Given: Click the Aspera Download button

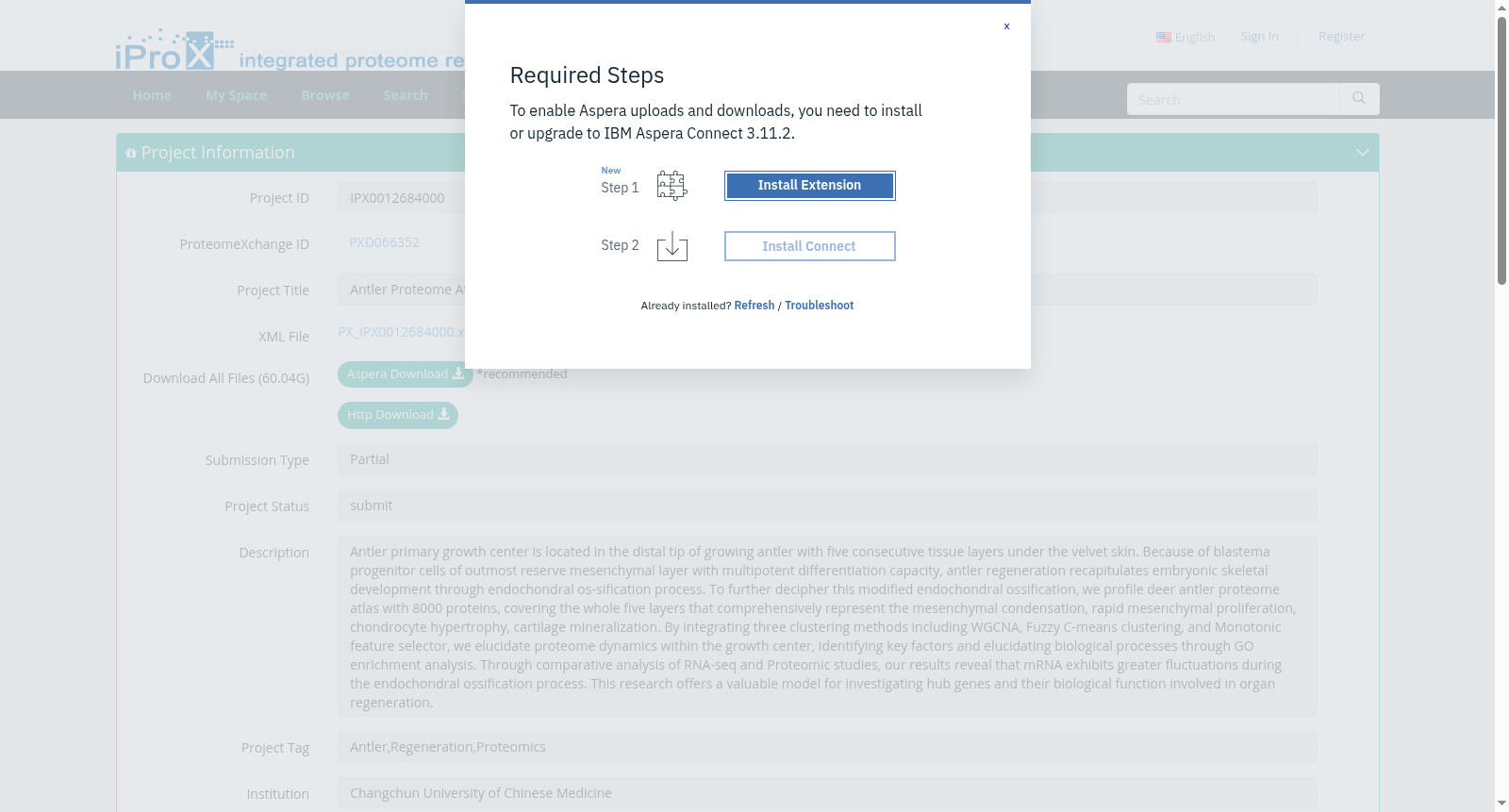Looking at the screenshot, I should tap(406, 374).
